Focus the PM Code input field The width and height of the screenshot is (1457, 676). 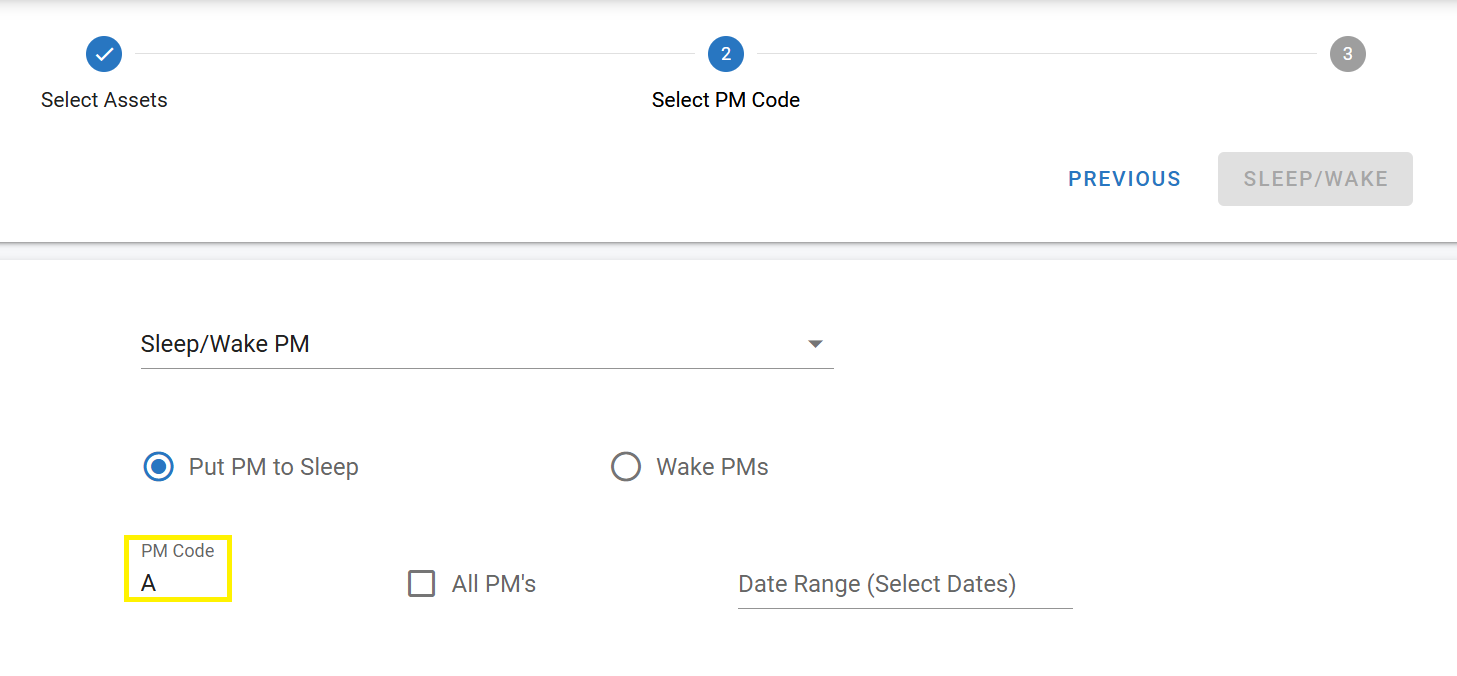click(x=178, y=584)
